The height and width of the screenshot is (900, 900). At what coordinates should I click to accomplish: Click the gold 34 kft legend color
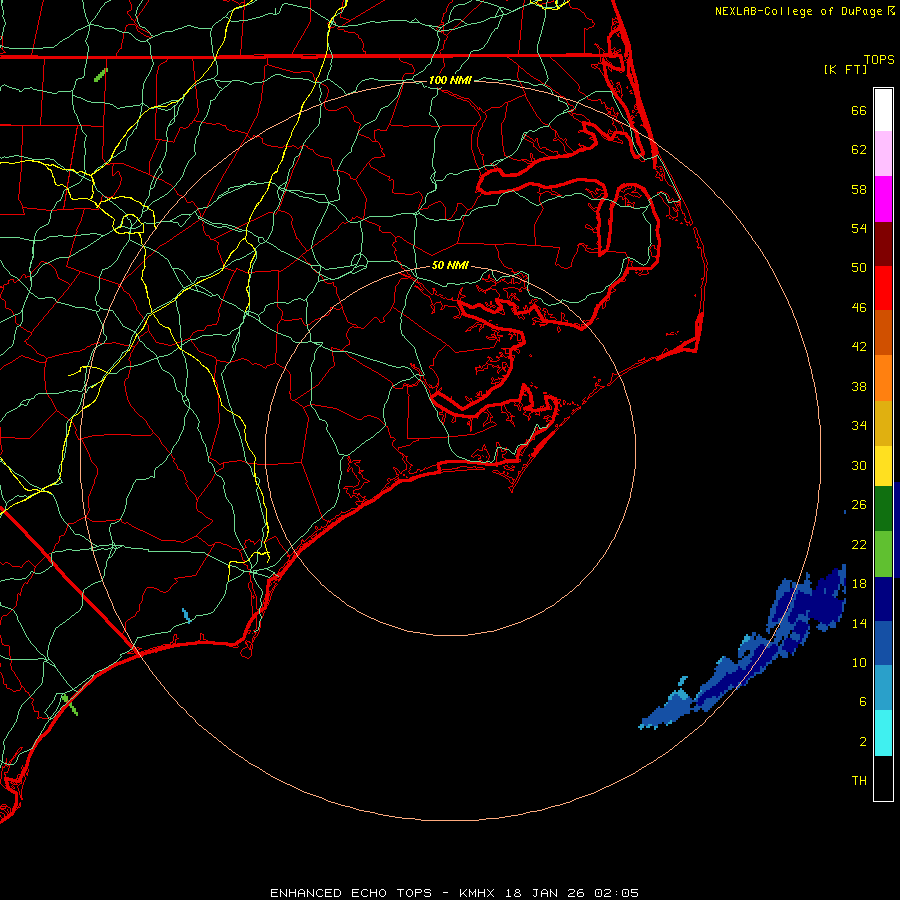[x=883, y=423]
